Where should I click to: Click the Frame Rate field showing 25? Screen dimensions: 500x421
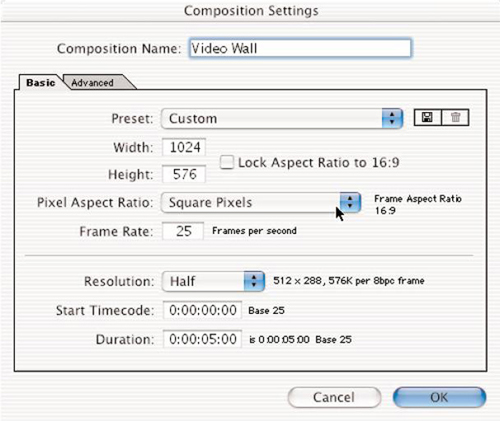coord(183,231)
